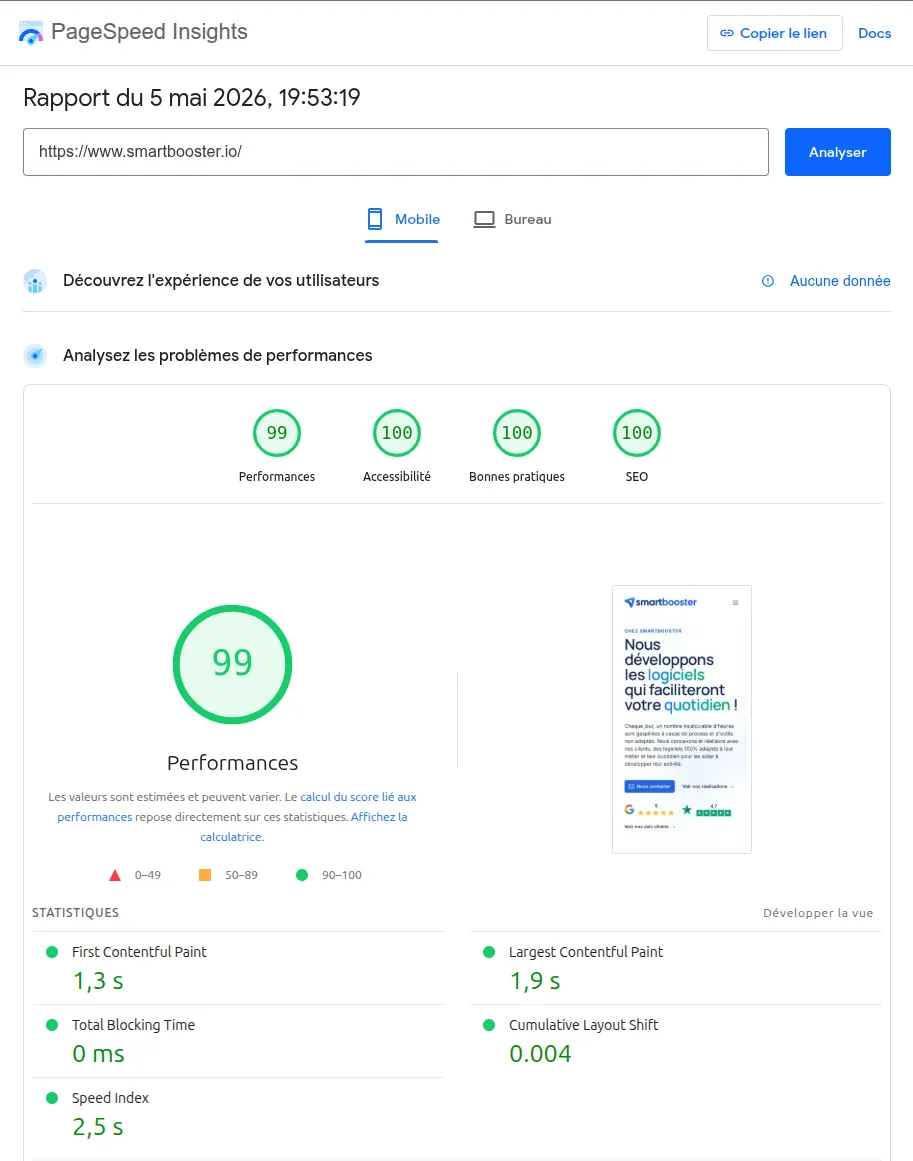Select the 100 SEO score gauge

click(637, 433)
